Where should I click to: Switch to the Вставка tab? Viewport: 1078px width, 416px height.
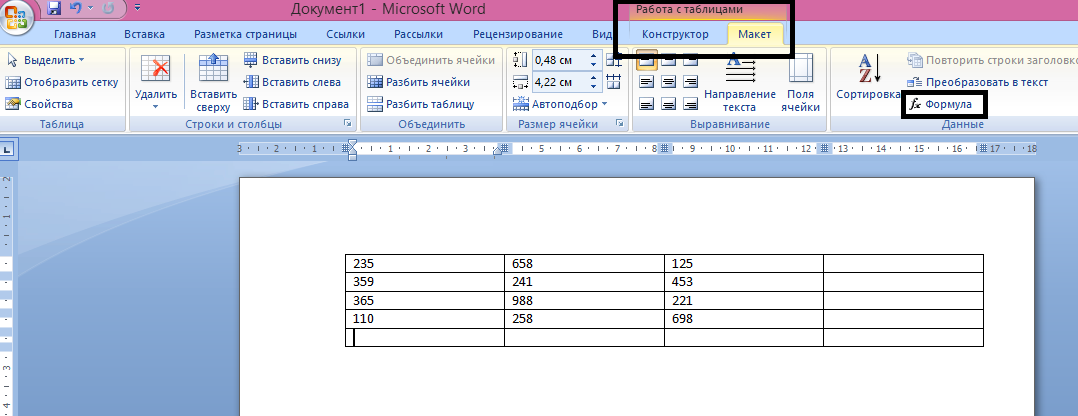pyautogui.click(x=144, y=34)
